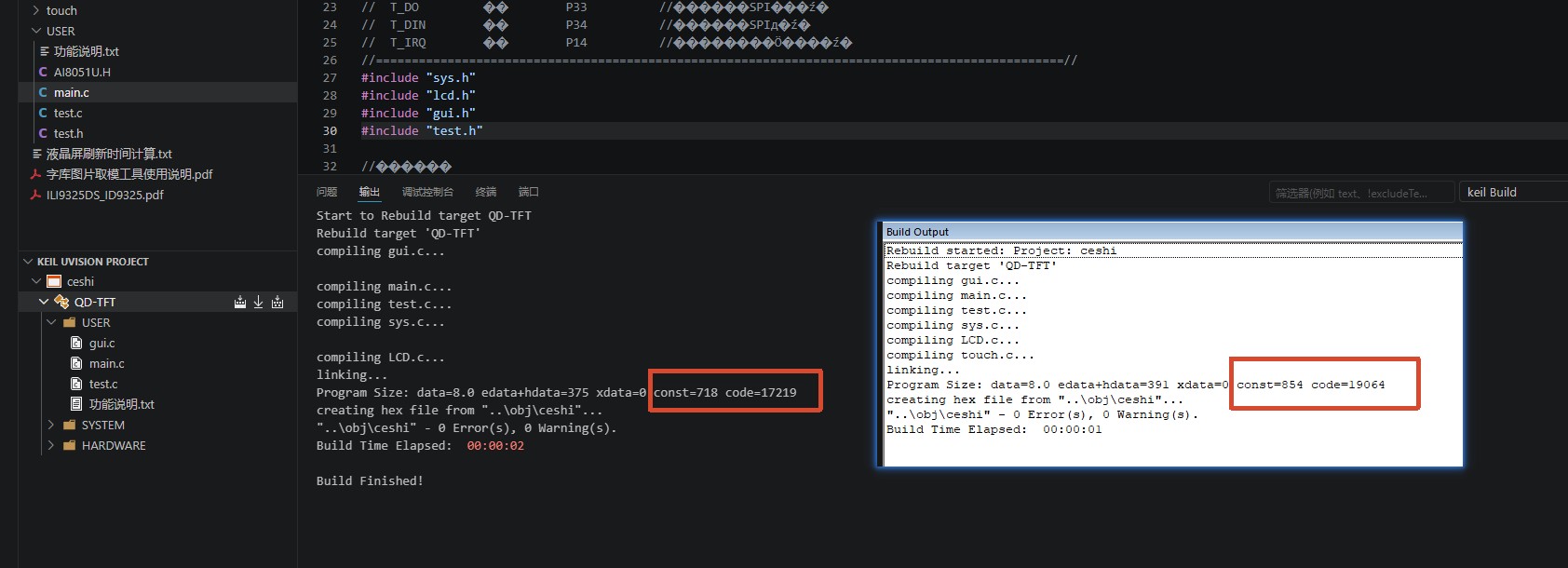Click 'const=718 code=17219' in output panel
Image resolution: width=1568 pixels, height=568 pixels.
click(725, 392)
